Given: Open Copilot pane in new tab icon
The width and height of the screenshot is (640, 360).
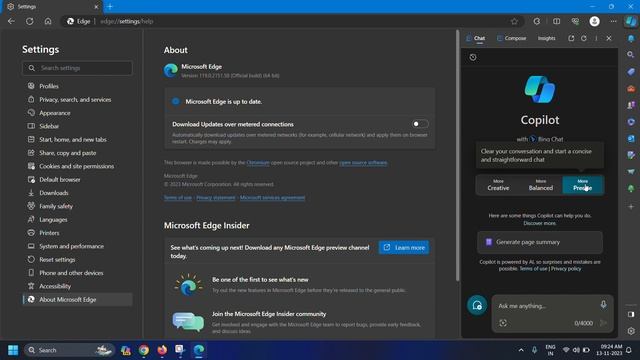Looking at the screenshot, I should click(x=571, y=38).
